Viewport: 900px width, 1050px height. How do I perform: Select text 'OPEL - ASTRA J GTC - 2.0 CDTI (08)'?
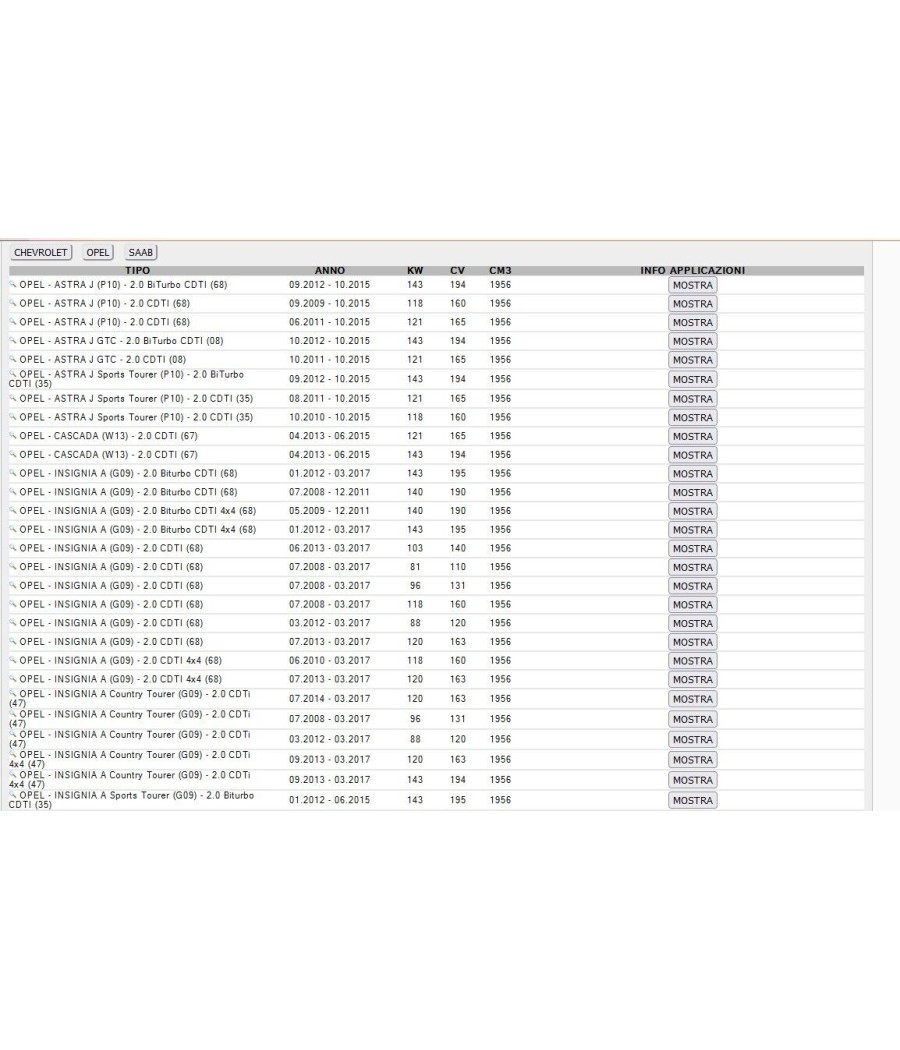[102, 360]
